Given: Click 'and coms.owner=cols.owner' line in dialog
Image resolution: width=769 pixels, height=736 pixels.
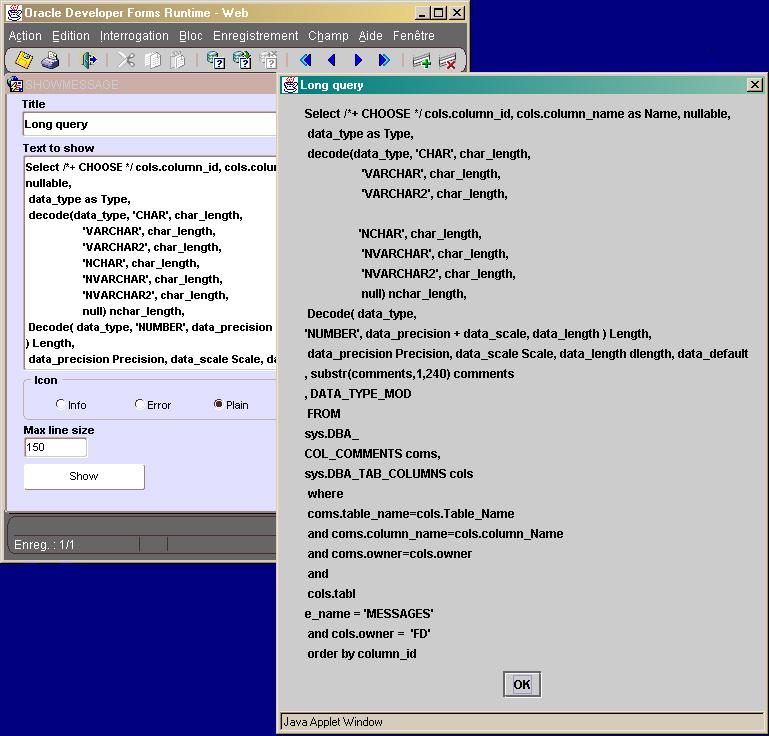Looking at the screenshot, I should coord(390,554).
